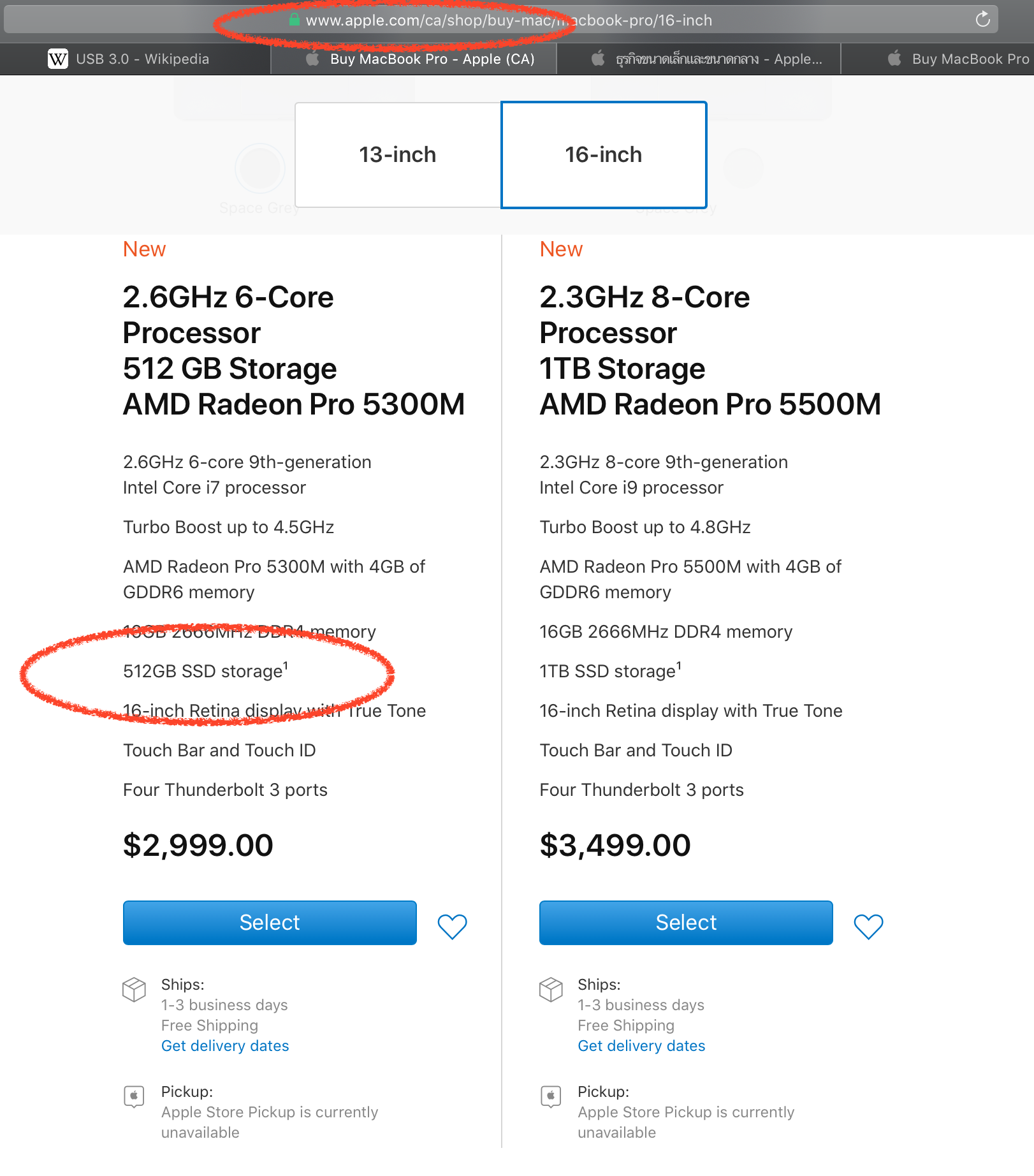The image size is (1034, 1176).
Task: Choose the 13-inch size option
Action: (398, 154)
